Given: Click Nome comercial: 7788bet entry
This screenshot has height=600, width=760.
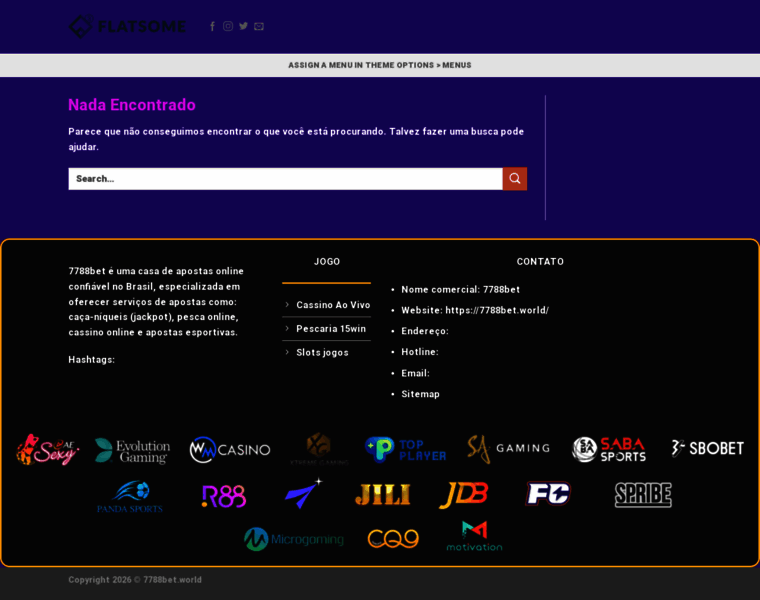Looking at the screenshot, I should click(460, 289).
